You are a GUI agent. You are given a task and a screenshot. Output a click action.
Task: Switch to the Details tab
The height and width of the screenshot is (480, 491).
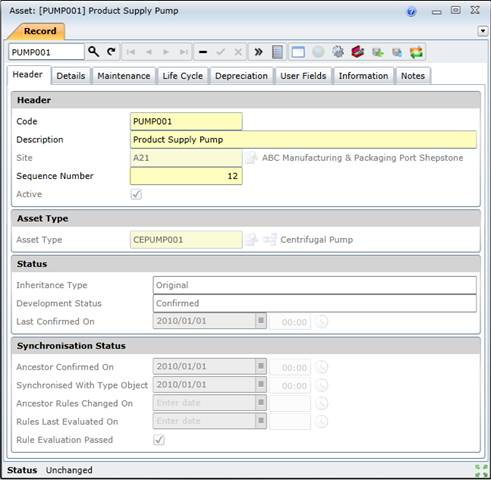(x=71, y=76)
